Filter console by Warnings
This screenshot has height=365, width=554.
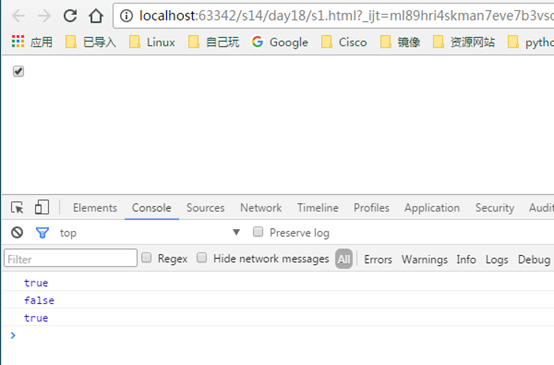point(424,259)
